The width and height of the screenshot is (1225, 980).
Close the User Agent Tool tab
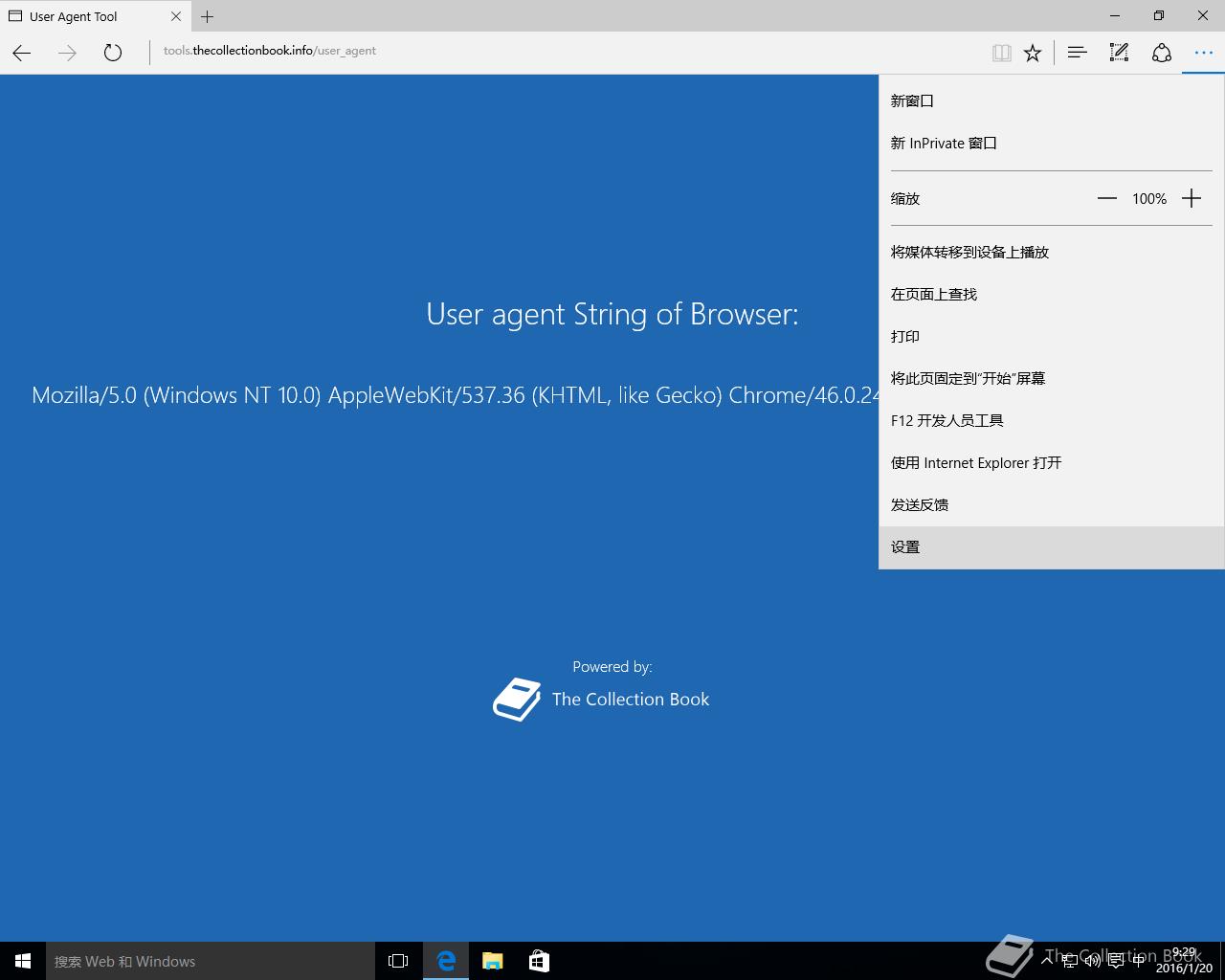click(176, 16)
